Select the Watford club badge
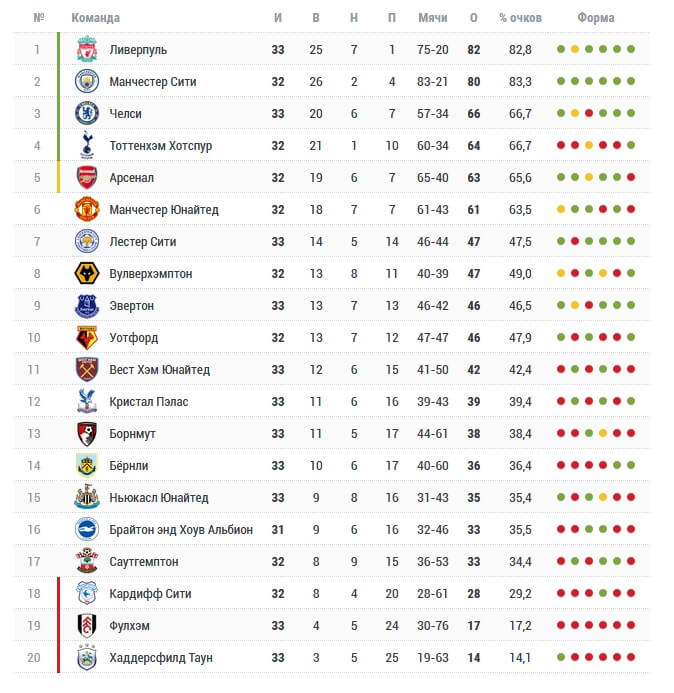The height and width of the screenshot is (693, 674). (87, 338)
